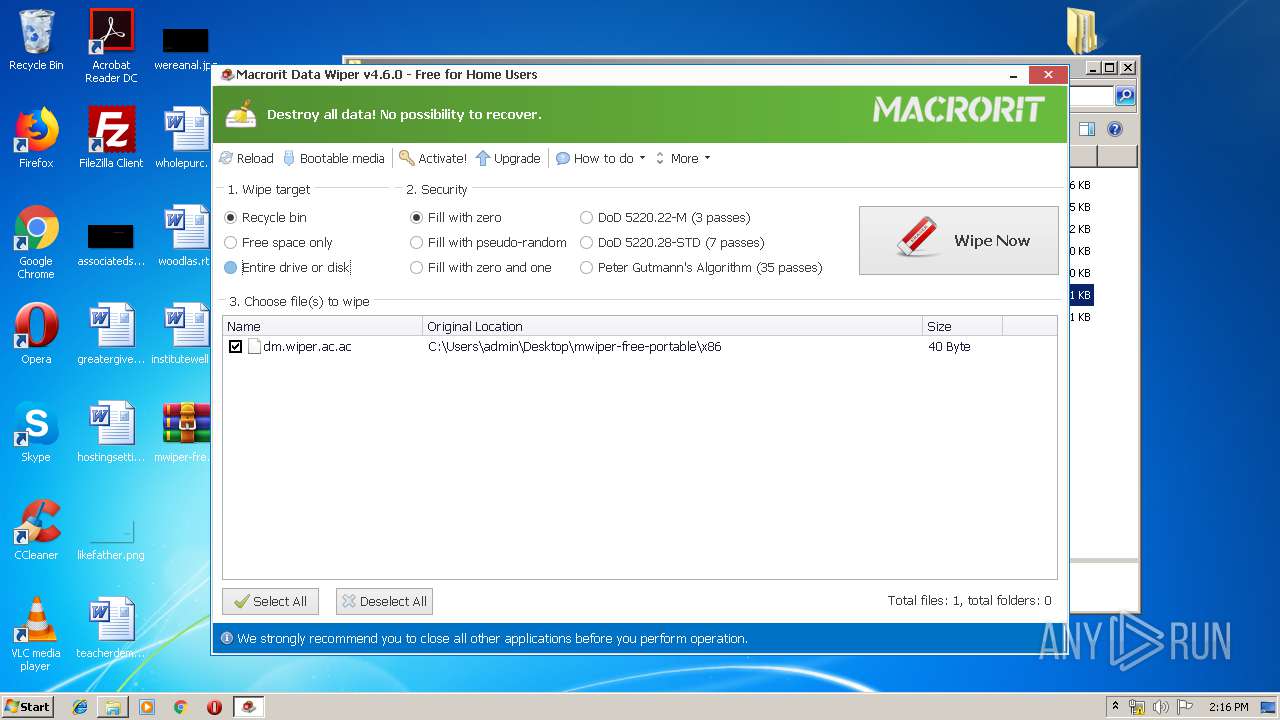This screenshot has height=720, width=1280.
Task: Choose Fill with pseudo-random
Action: 488,242
